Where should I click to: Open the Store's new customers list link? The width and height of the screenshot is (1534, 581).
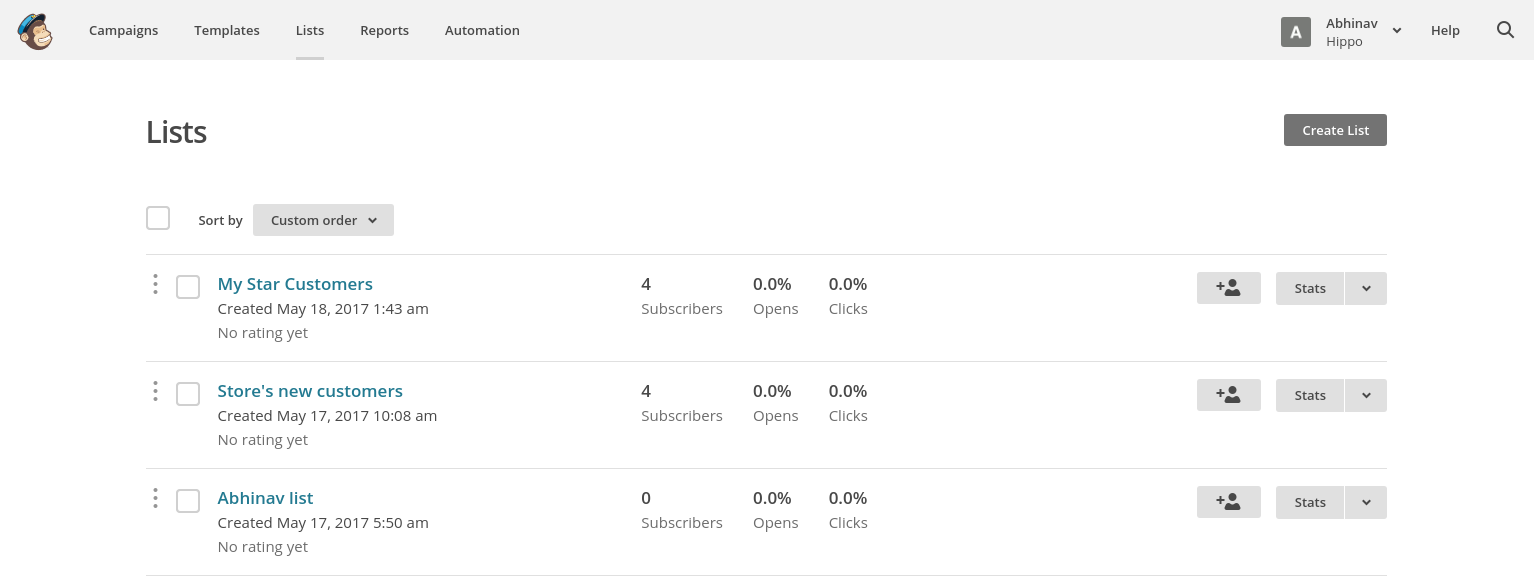pos(310,391)
